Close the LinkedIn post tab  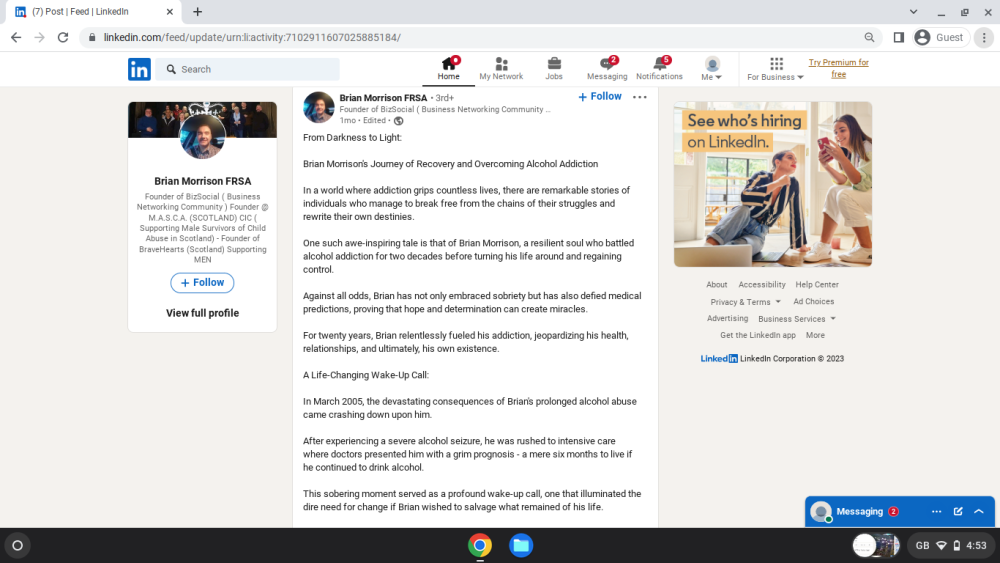(169, 11)
